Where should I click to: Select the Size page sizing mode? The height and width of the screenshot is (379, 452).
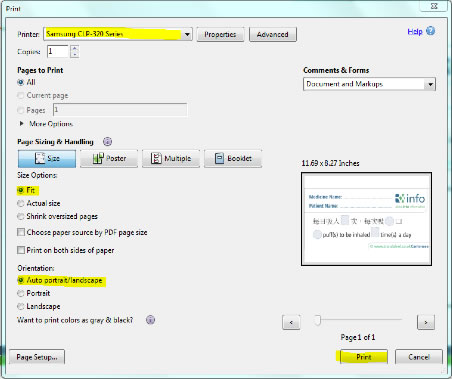(x=47, y=159)
